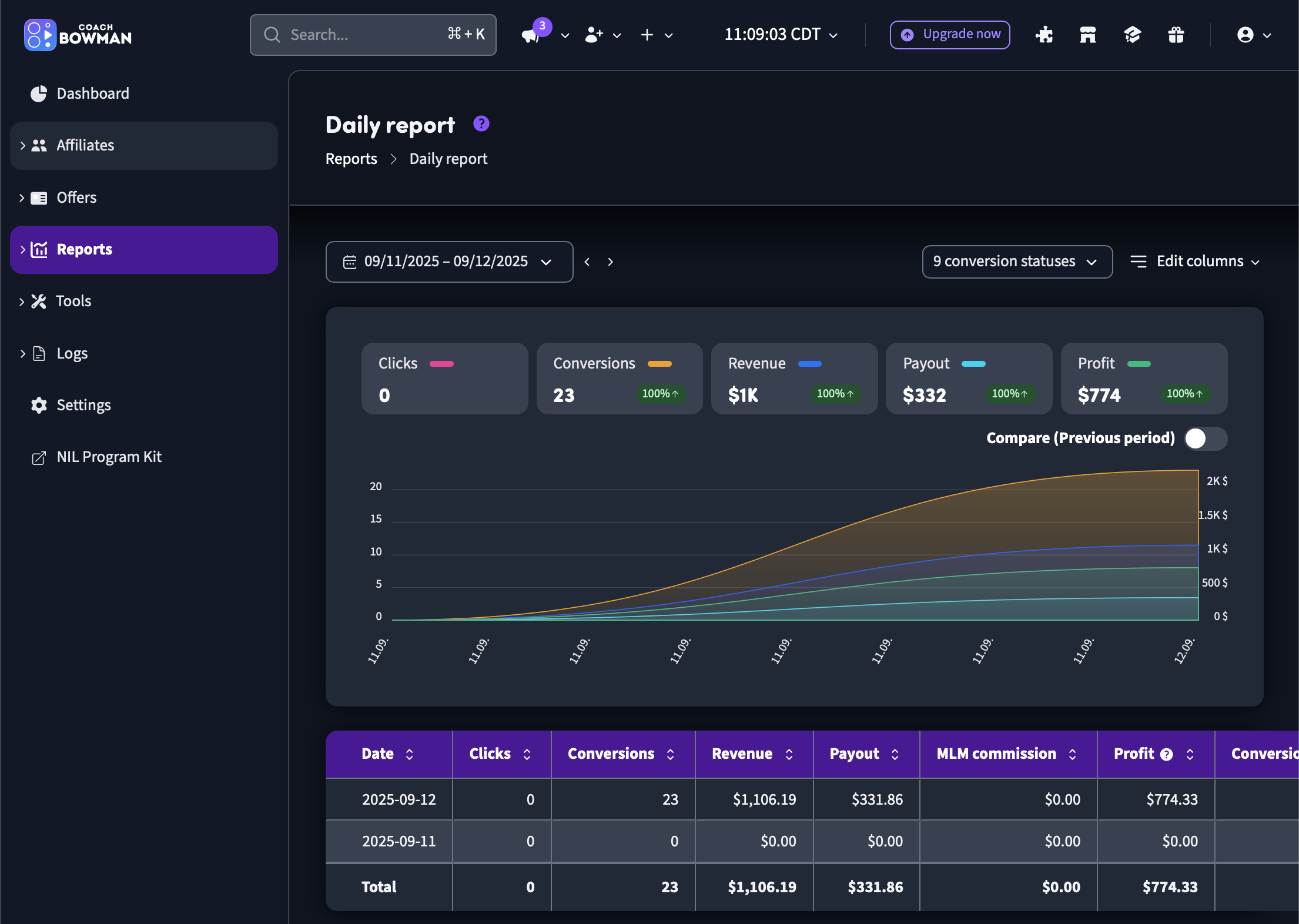Open the 9 conversion statuses dropdown

[x=1017, y=262]
